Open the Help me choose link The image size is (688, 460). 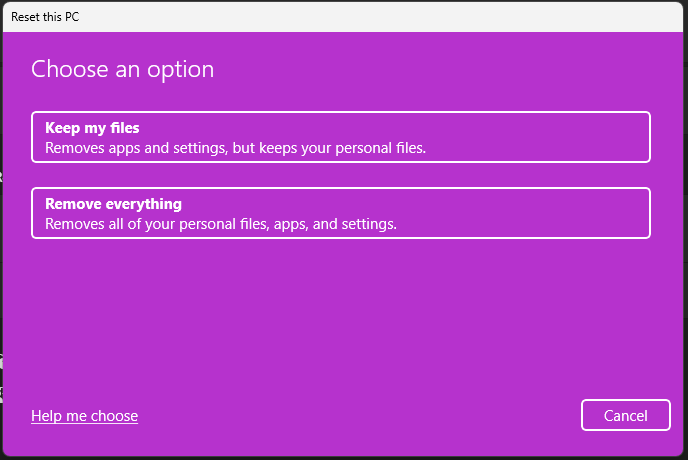coord(84,416)
